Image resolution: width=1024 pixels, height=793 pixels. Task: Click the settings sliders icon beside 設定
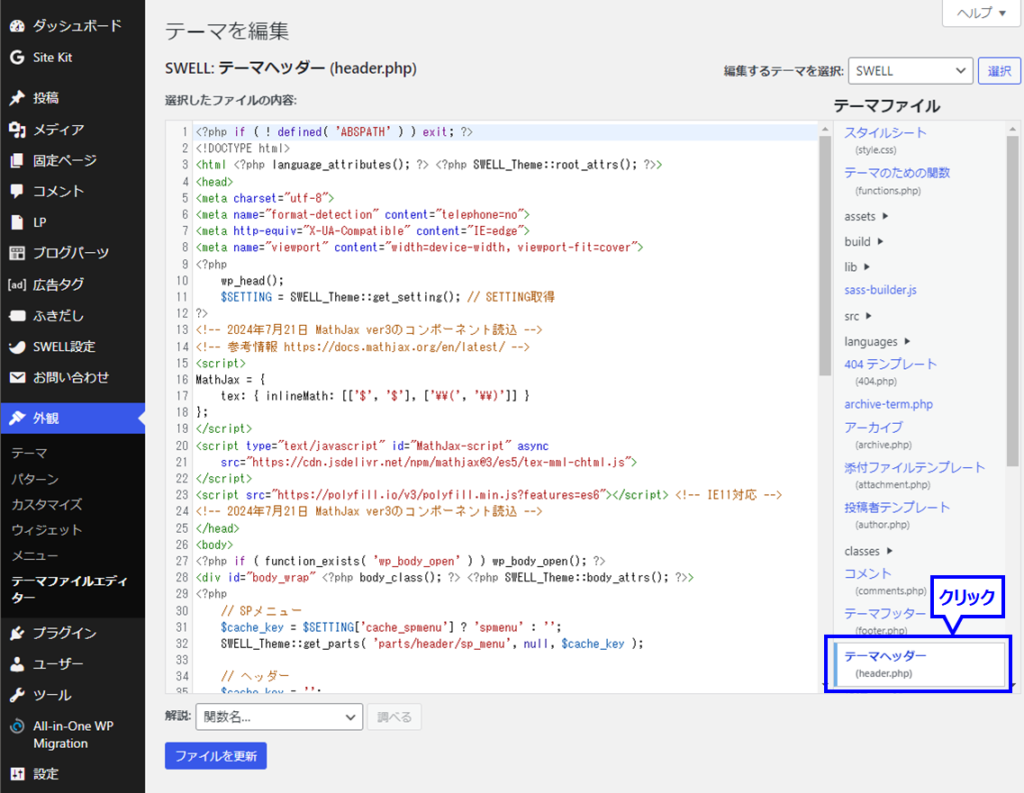(x=18, y=774)
